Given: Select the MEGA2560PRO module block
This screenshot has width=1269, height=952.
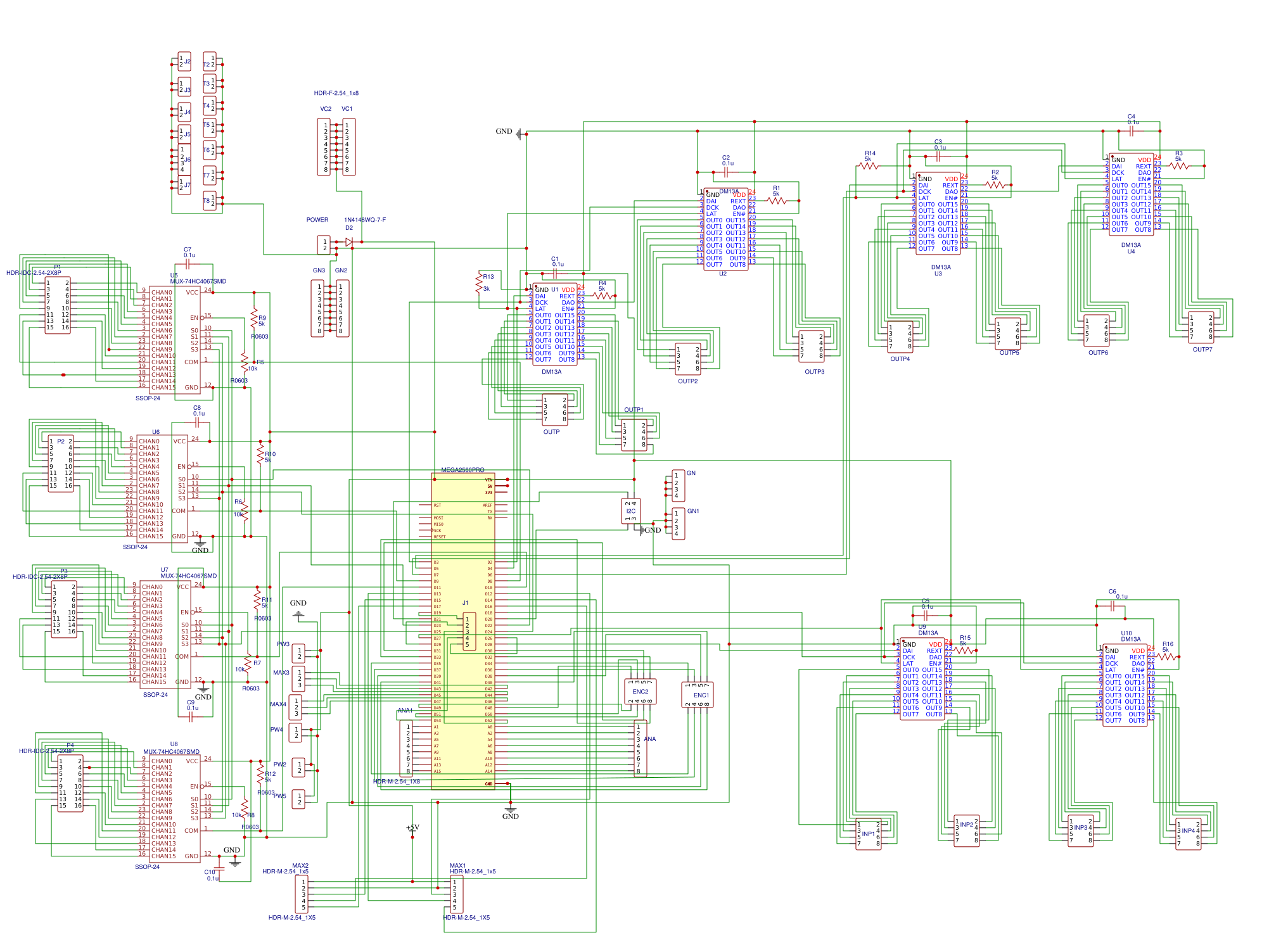Looking at the screenshot, I should coord(463,631).
